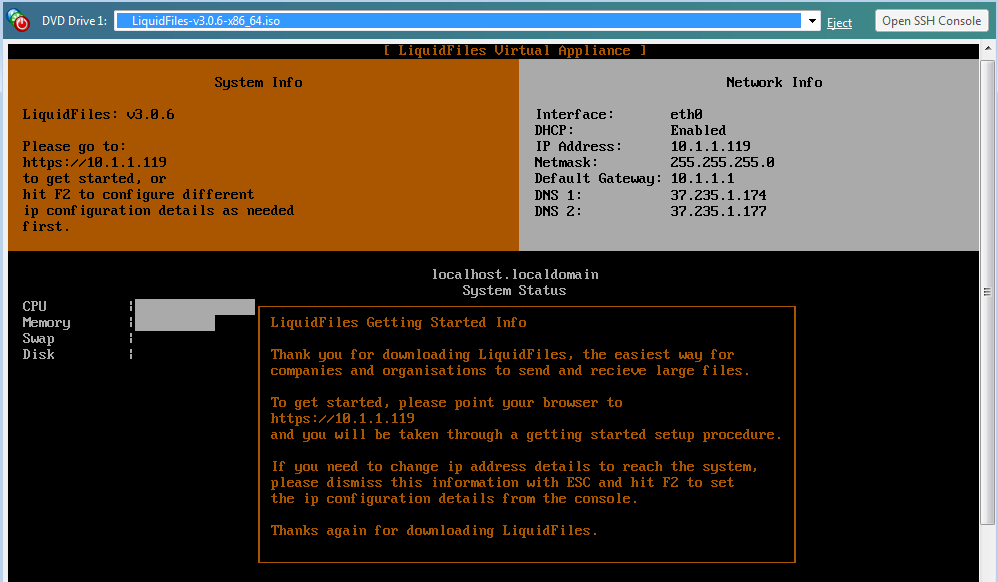Click the Network Info panel heading
This screenshot has width=998, height=582.
click(774, 83)
